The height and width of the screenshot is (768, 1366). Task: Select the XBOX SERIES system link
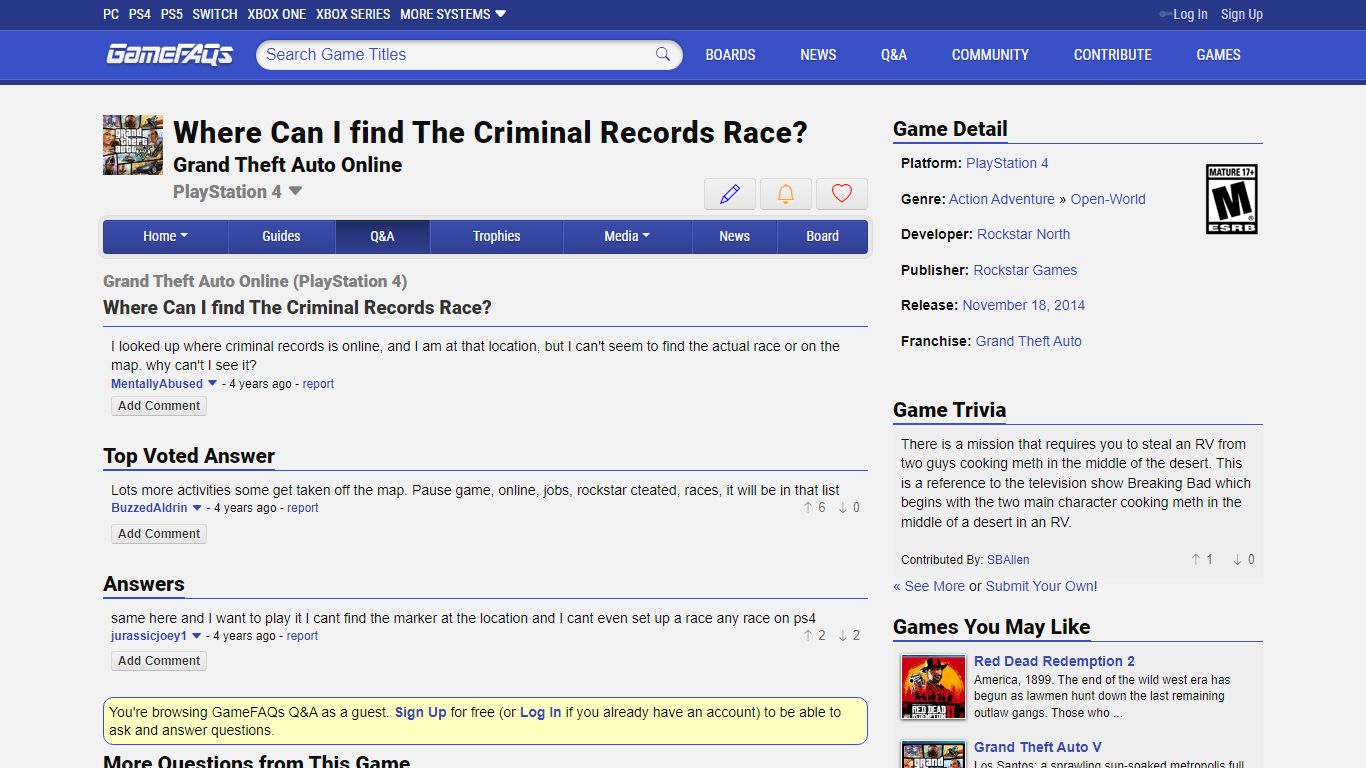pyautogui.click(x=353, y=14)
